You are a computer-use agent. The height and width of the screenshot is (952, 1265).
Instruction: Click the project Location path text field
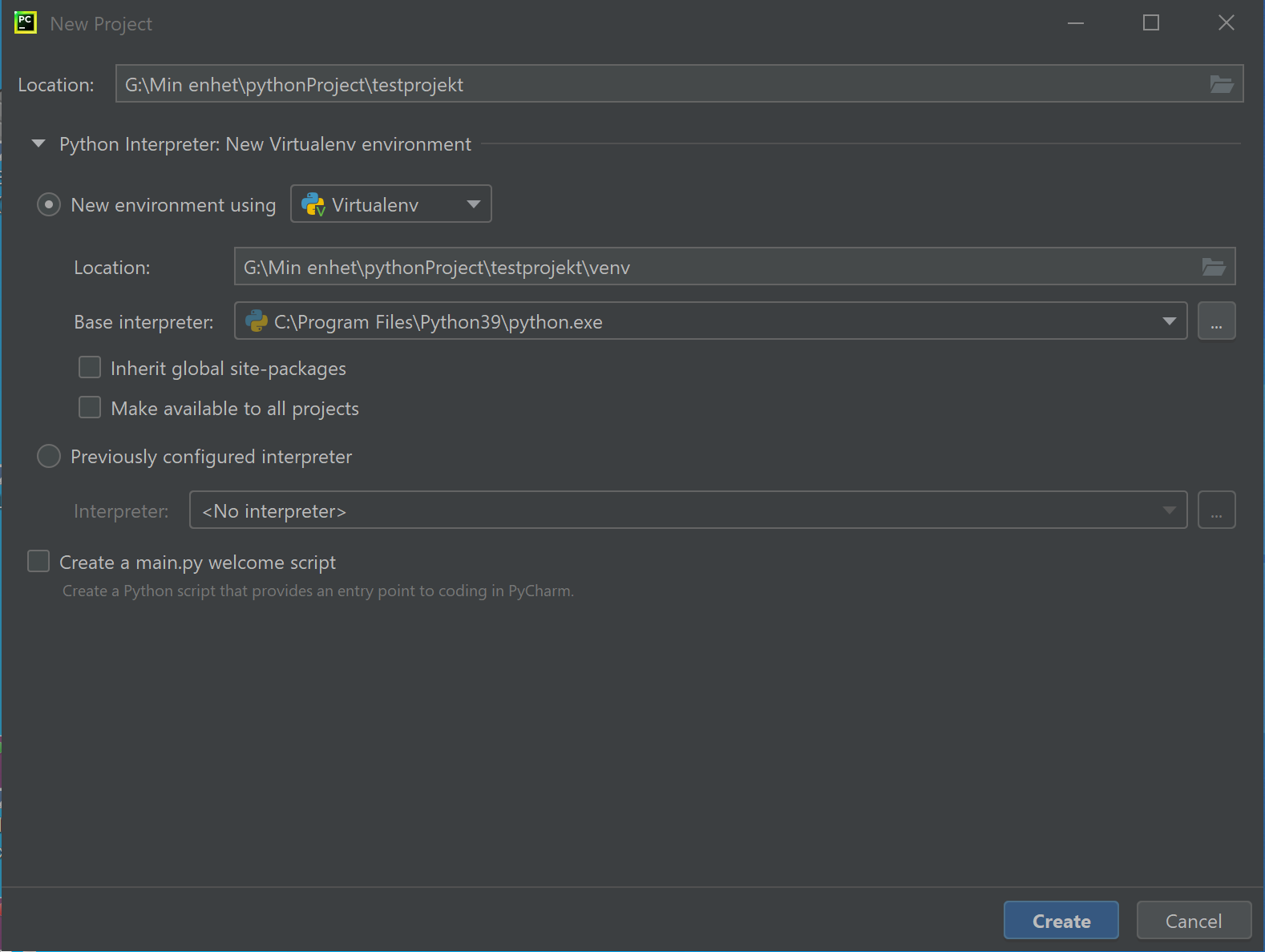tap(657, 84)
